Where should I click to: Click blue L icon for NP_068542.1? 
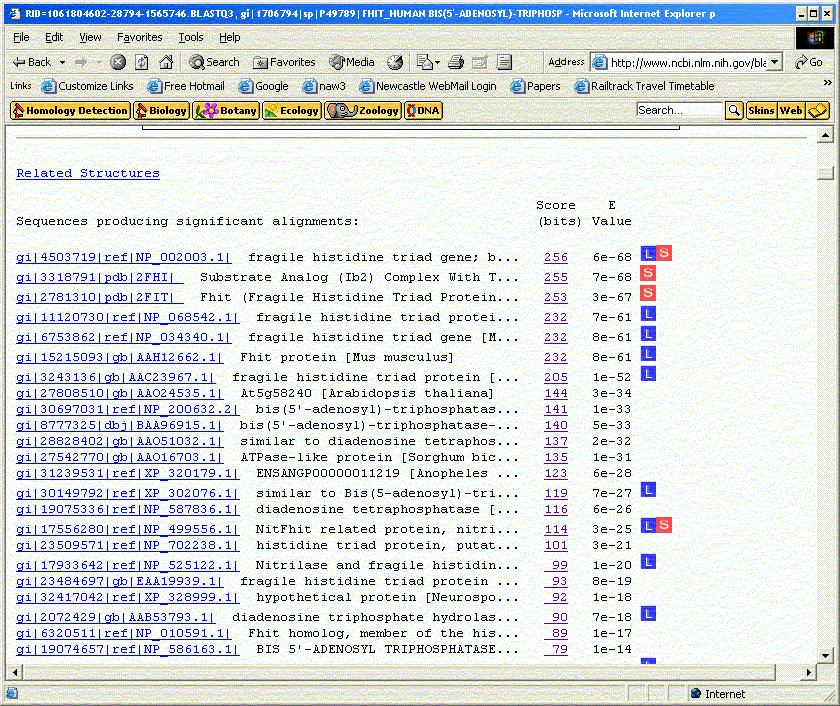648,314
